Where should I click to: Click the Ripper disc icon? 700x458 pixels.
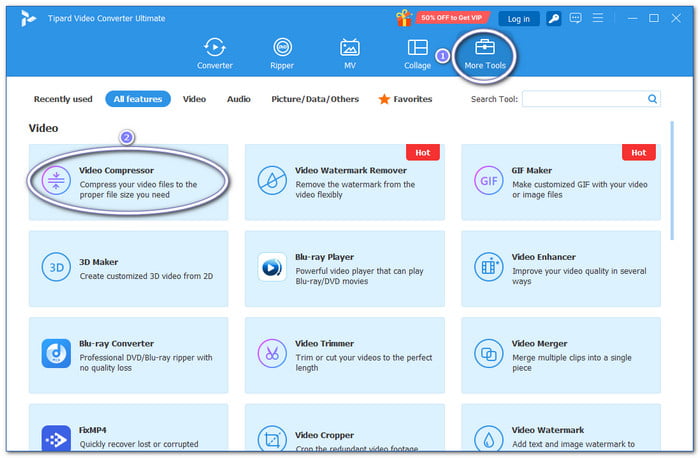point(282,46)
